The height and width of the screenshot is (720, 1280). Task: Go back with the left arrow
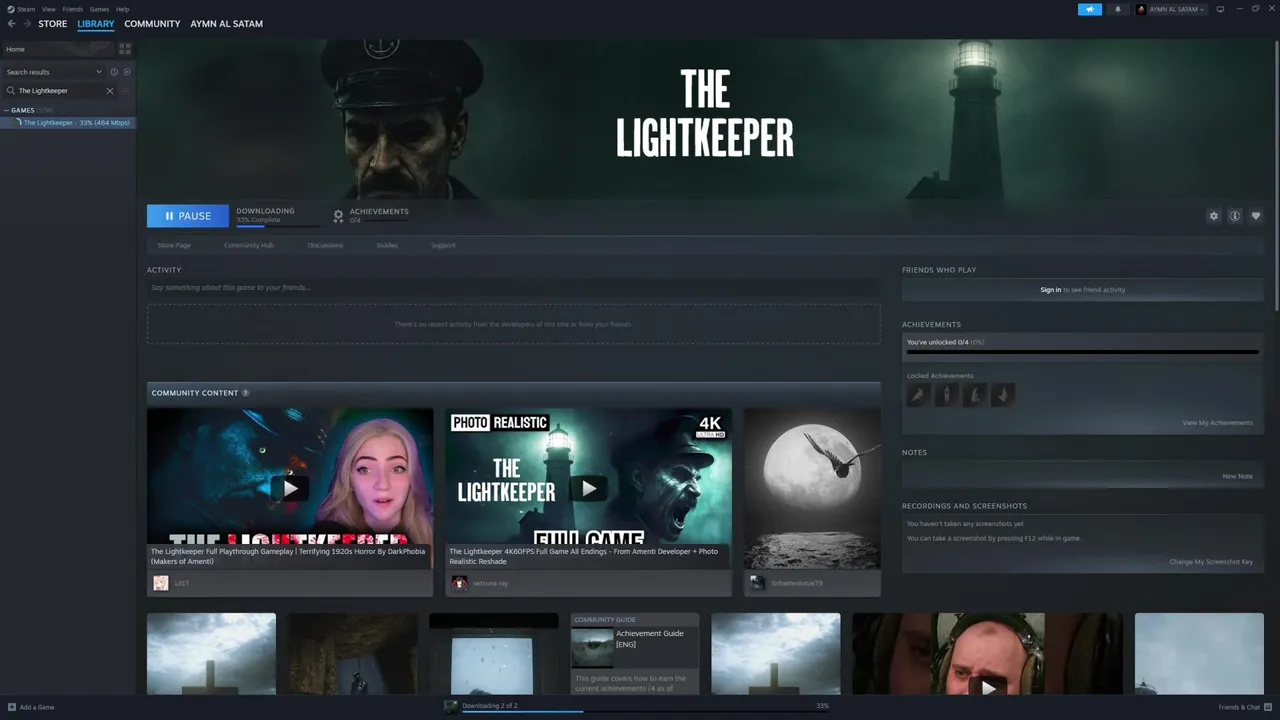click(x=11, y=24)
